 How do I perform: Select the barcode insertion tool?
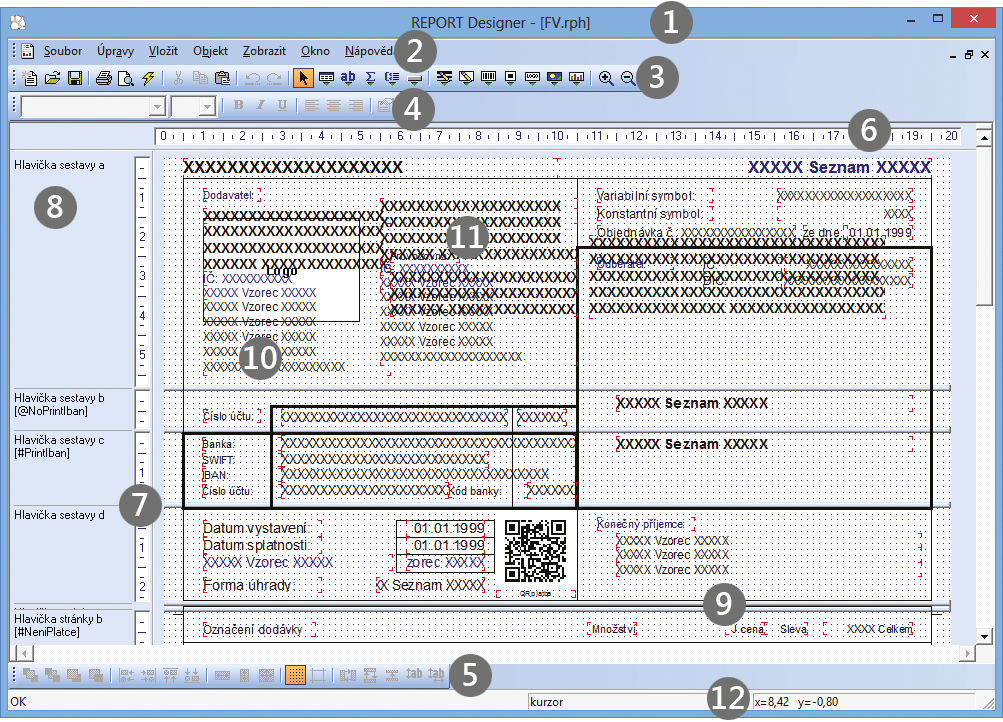[488, 78]
